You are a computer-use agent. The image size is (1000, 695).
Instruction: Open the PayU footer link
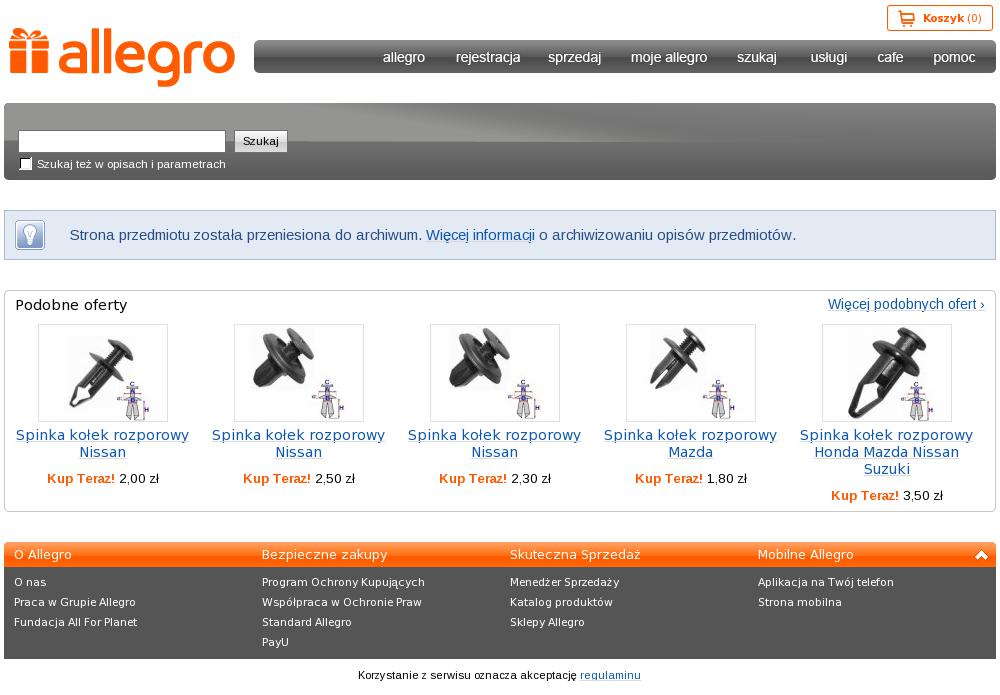click(275, 642)
